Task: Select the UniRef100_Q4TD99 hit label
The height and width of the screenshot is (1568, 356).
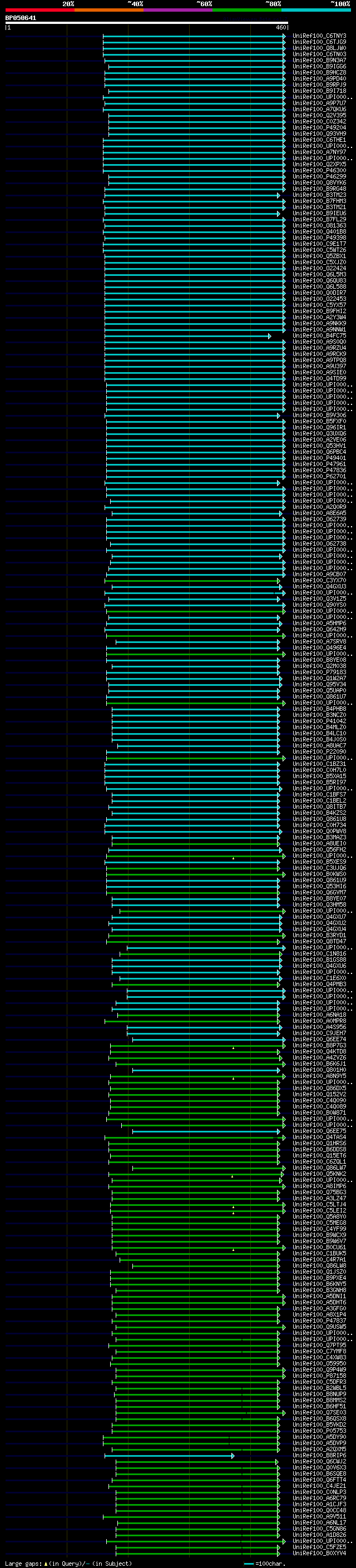Action: point(319,379)
